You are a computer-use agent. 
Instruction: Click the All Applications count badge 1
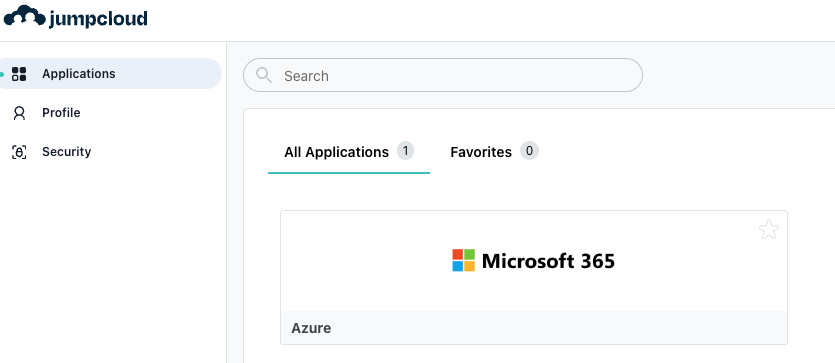tap(405, 151)
